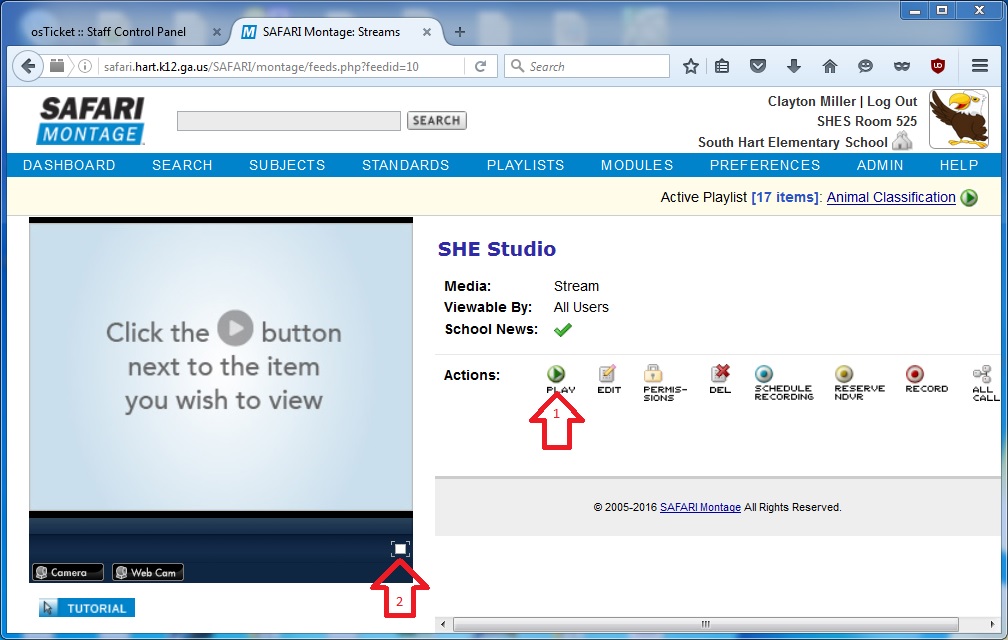
Task: Click the Reserve NDVR icon
Action: point(844,374)
